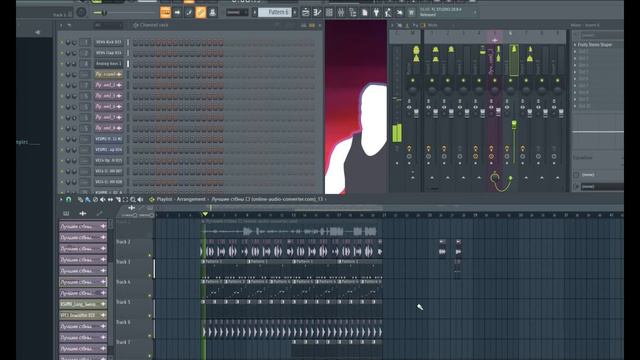640x360 pixels.
Task: Open Fruity Stereo Shaper slot arrow menu
Action: point(575,44)
